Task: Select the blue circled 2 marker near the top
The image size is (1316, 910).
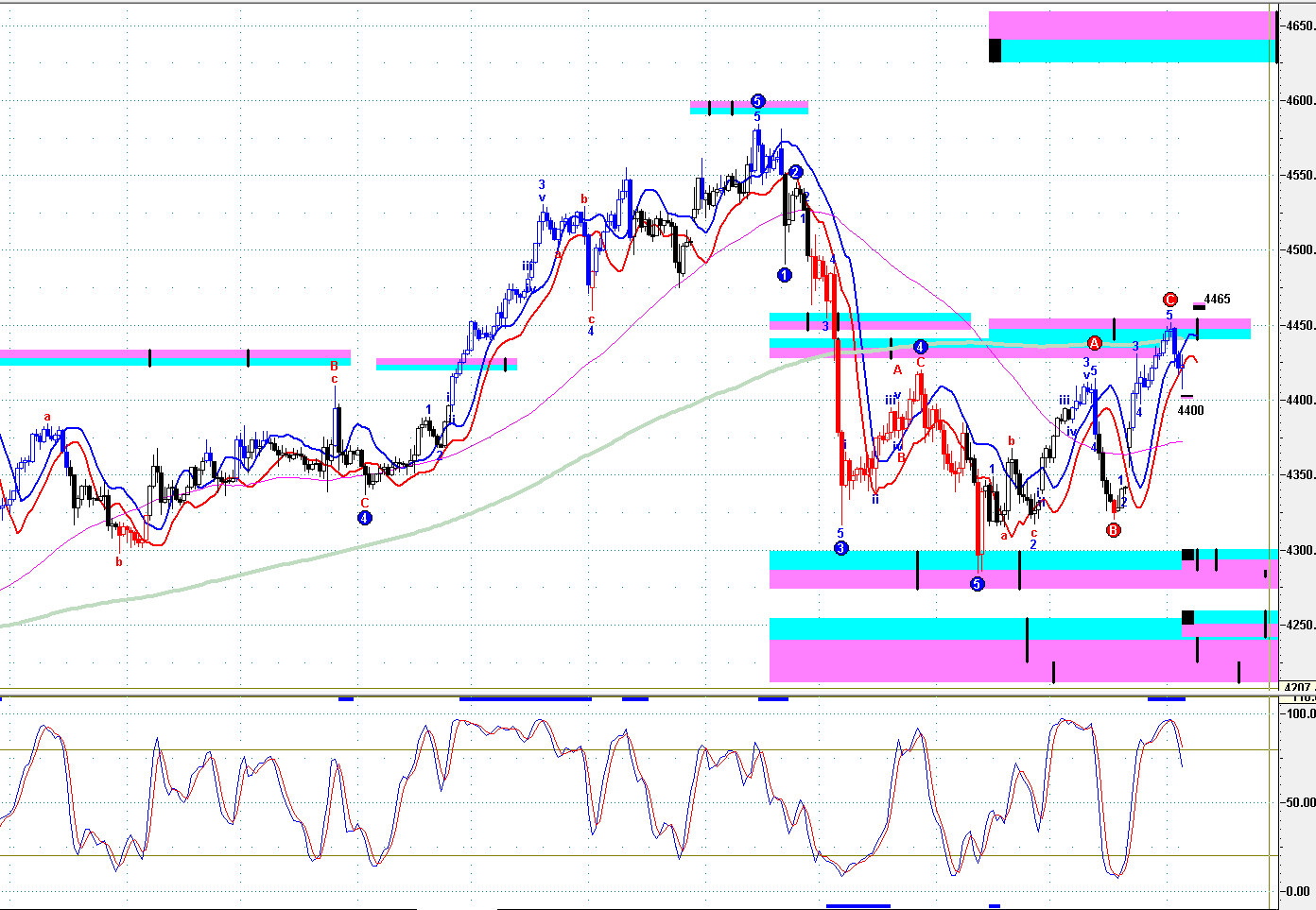Action: click(x=796, y=172)
